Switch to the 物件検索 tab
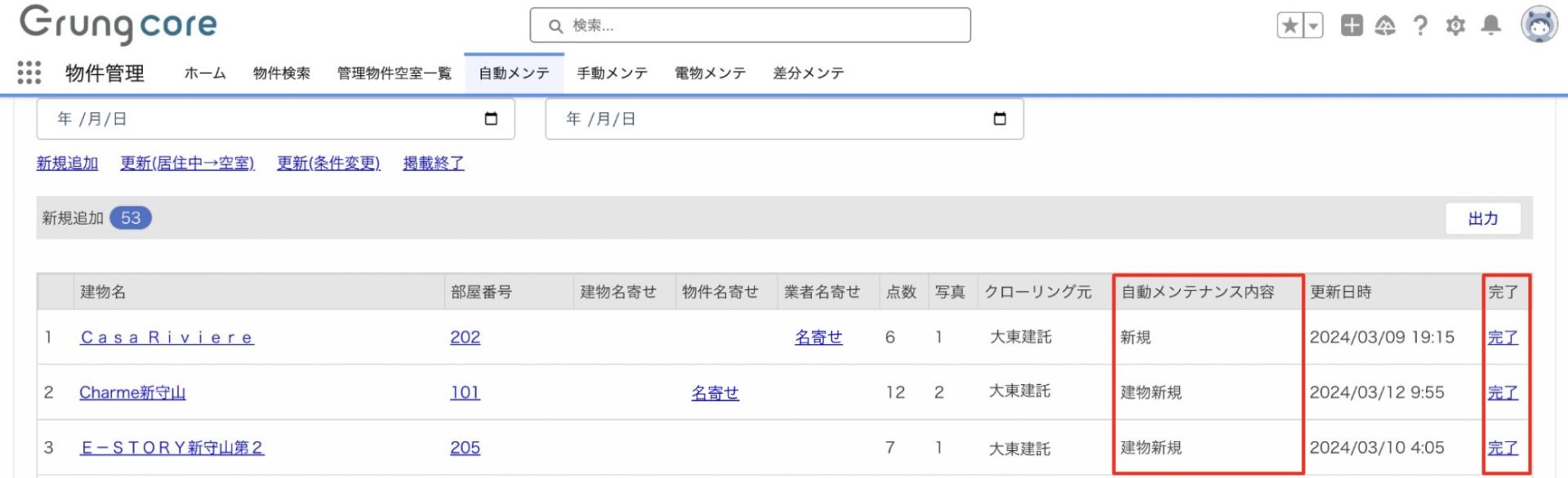The height and width of the screenshot is (478, 1568). click(x=281, y=74)
